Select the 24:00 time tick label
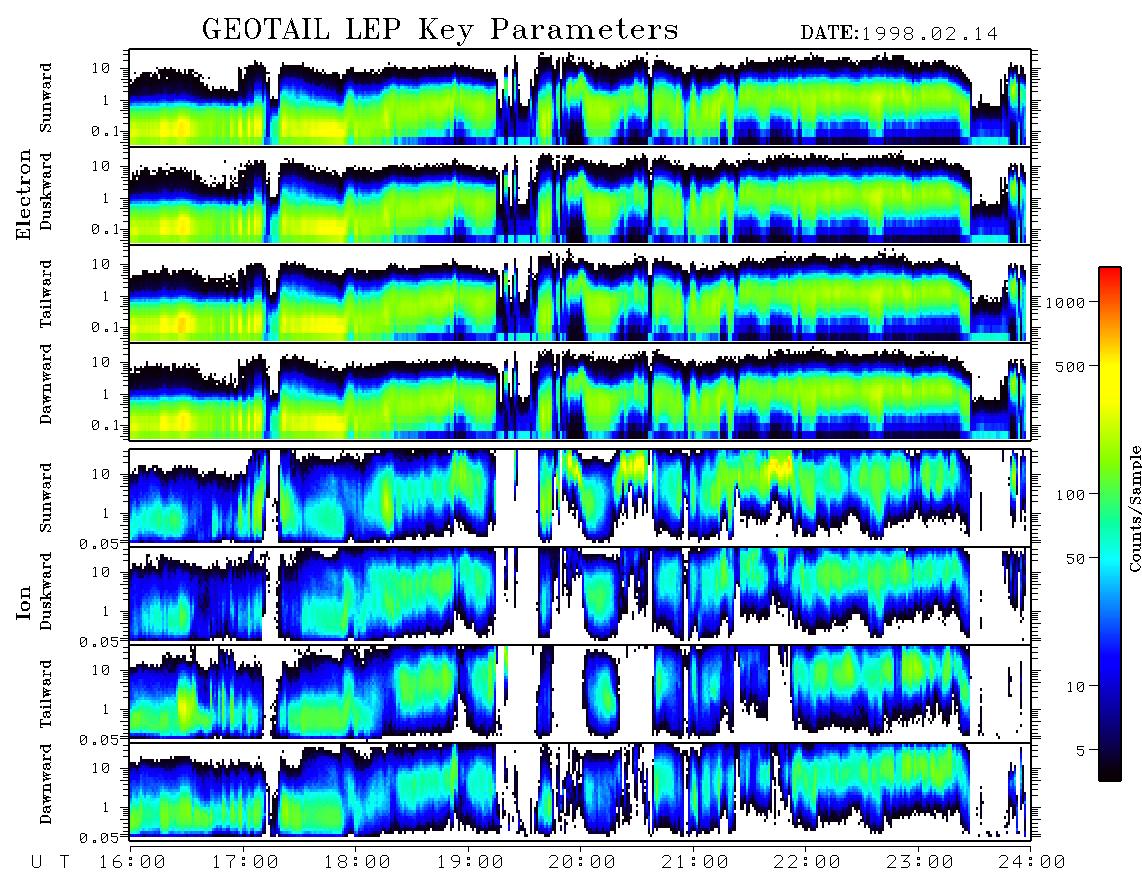 [x=1032, y=862]
